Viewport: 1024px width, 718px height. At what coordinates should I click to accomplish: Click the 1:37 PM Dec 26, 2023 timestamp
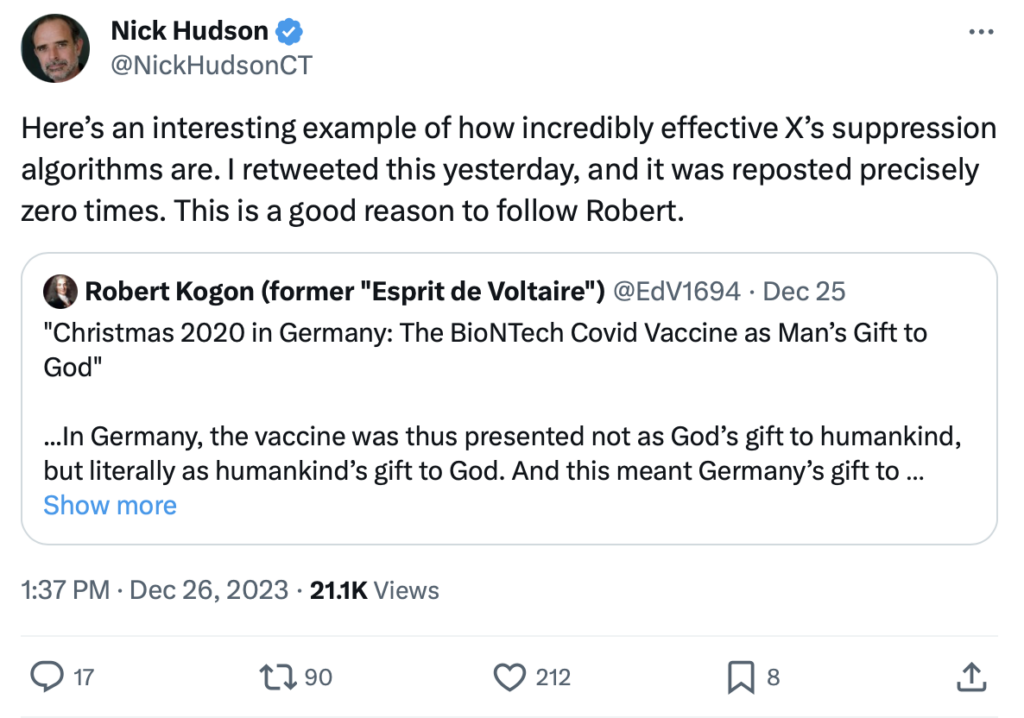point(154,590)
